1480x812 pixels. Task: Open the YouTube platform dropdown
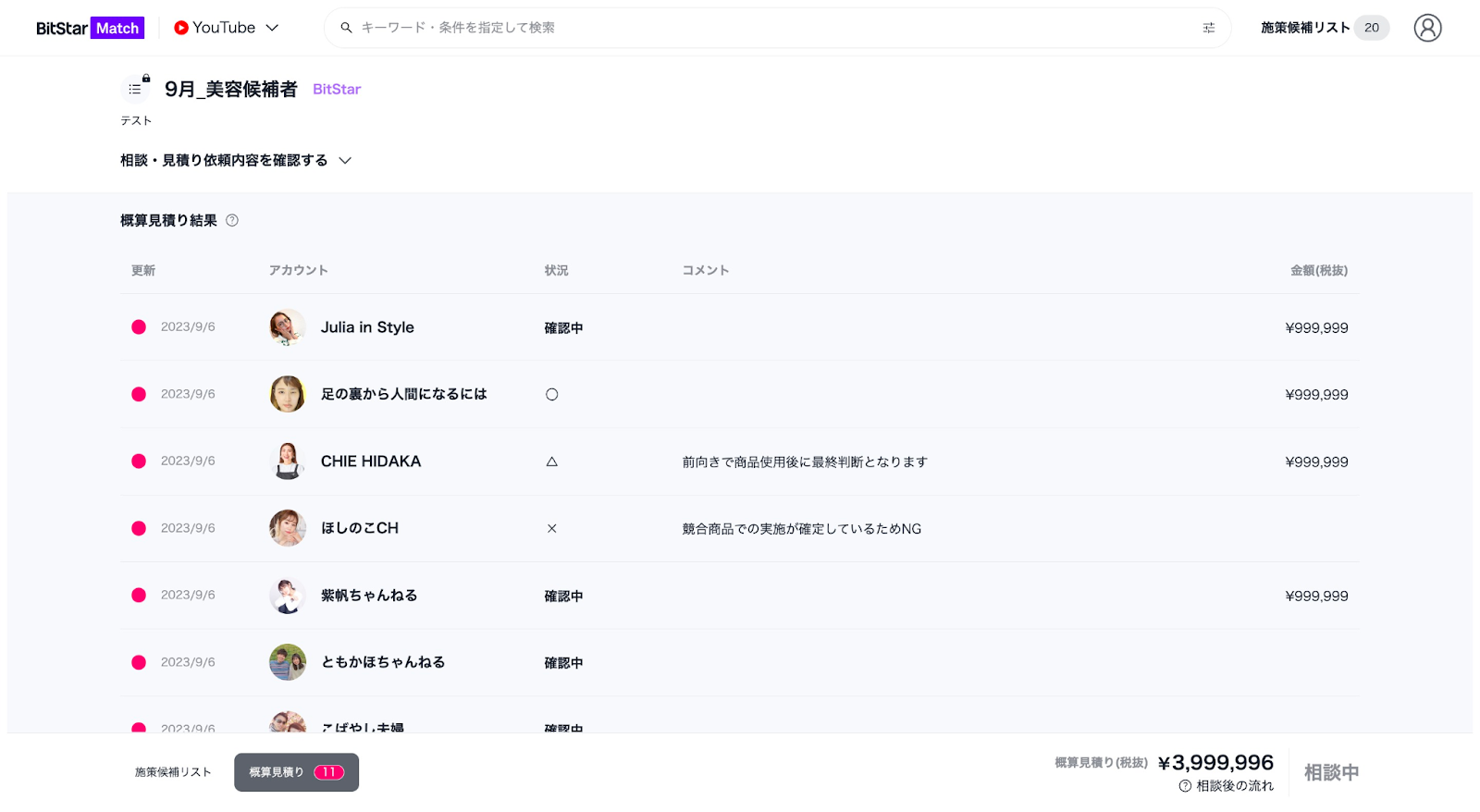point(227,28)
